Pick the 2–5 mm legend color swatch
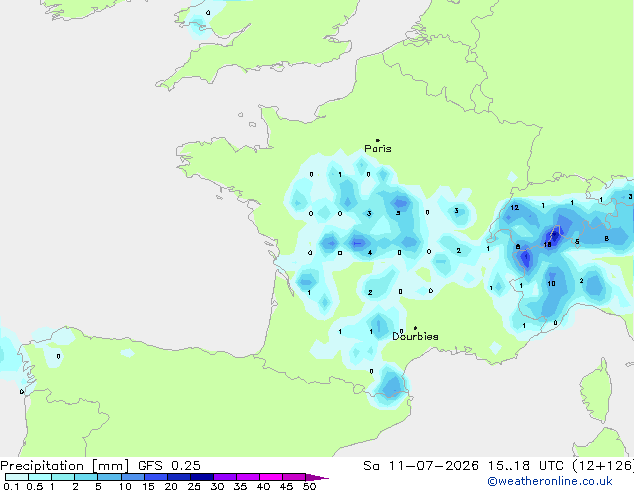 tap(86, 477)
